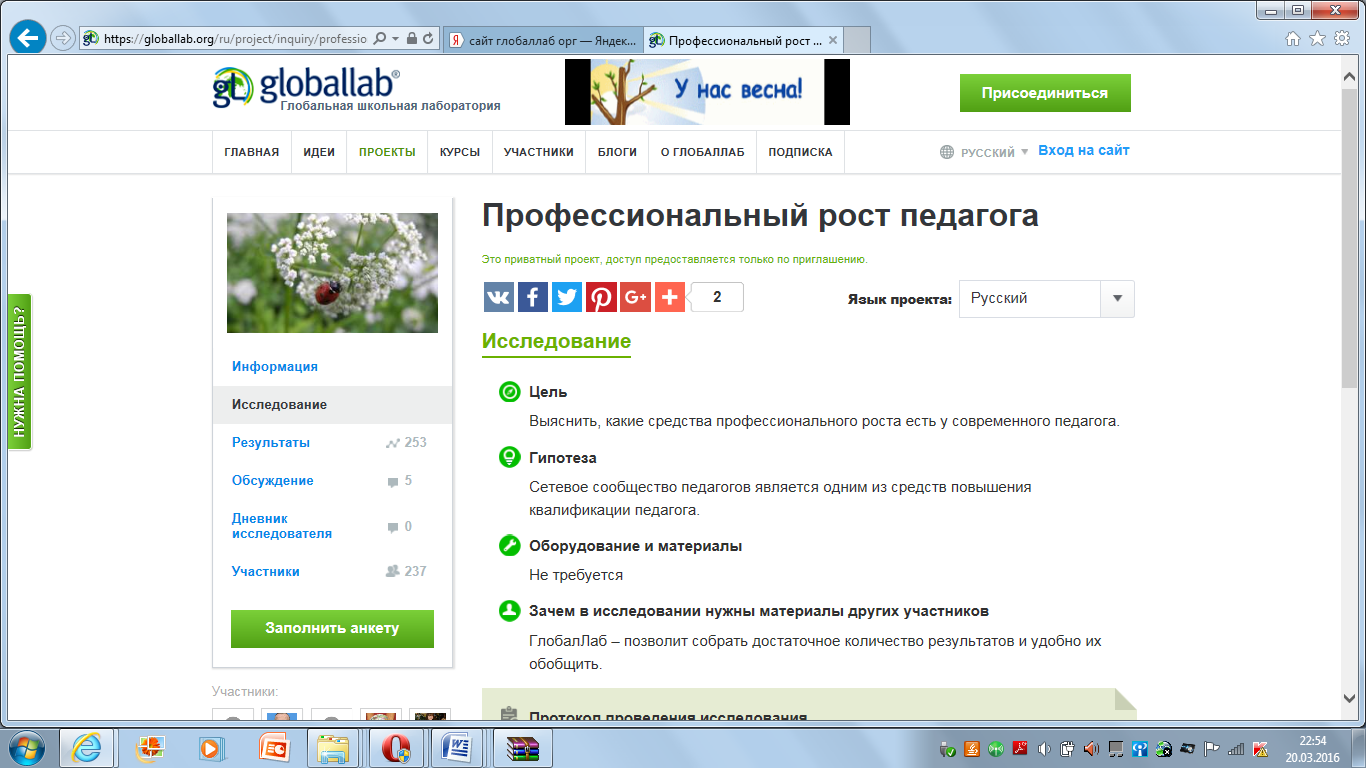Click the Заполнить анкету button
The height and width of the screenshot is (768, 1366).
pos(332,629)
